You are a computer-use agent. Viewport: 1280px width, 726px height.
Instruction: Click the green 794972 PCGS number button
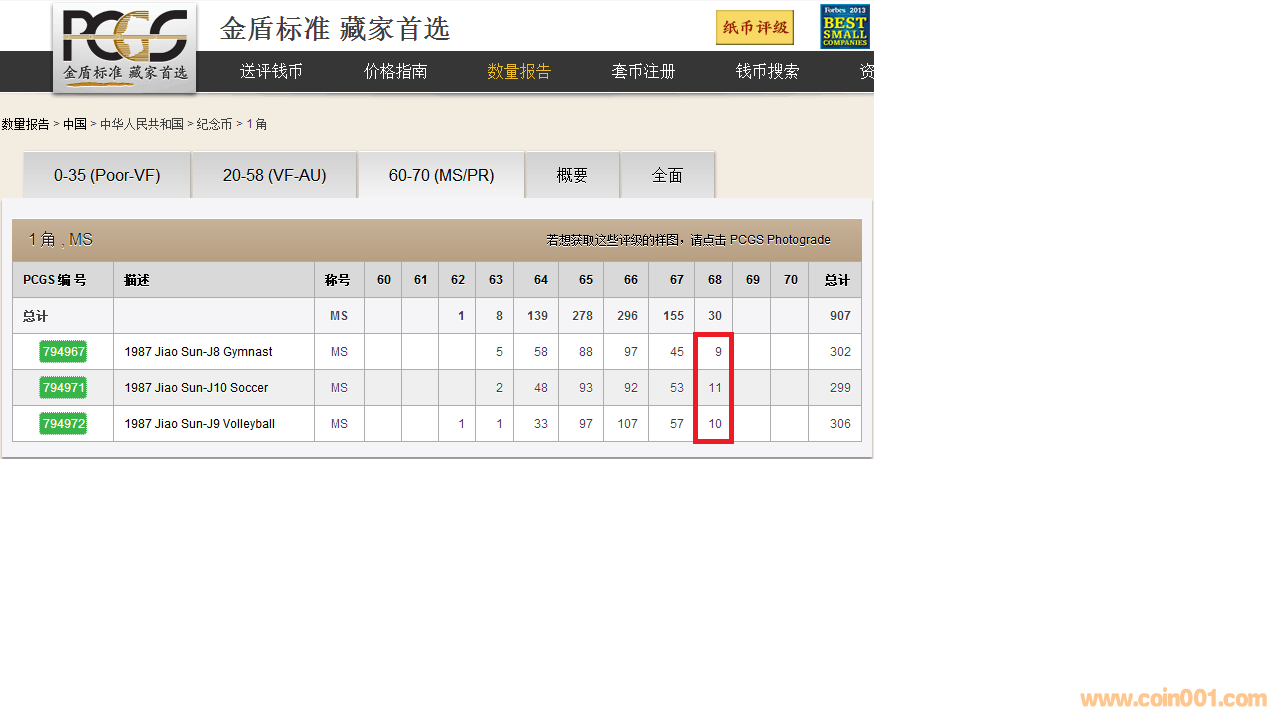(x=63, y=424)
